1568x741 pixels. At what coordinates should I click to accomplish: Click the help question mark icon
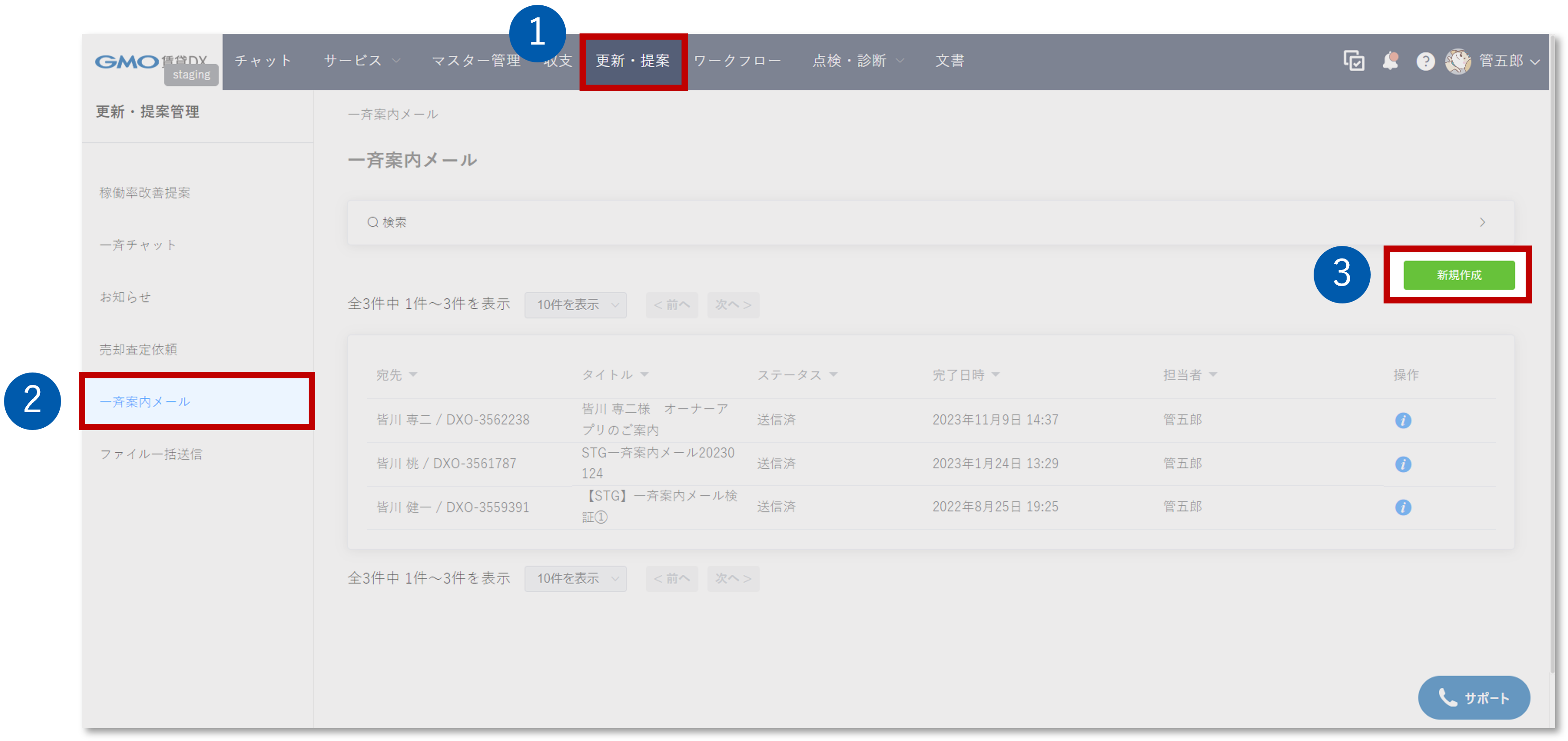click(x=1425, y=61)
